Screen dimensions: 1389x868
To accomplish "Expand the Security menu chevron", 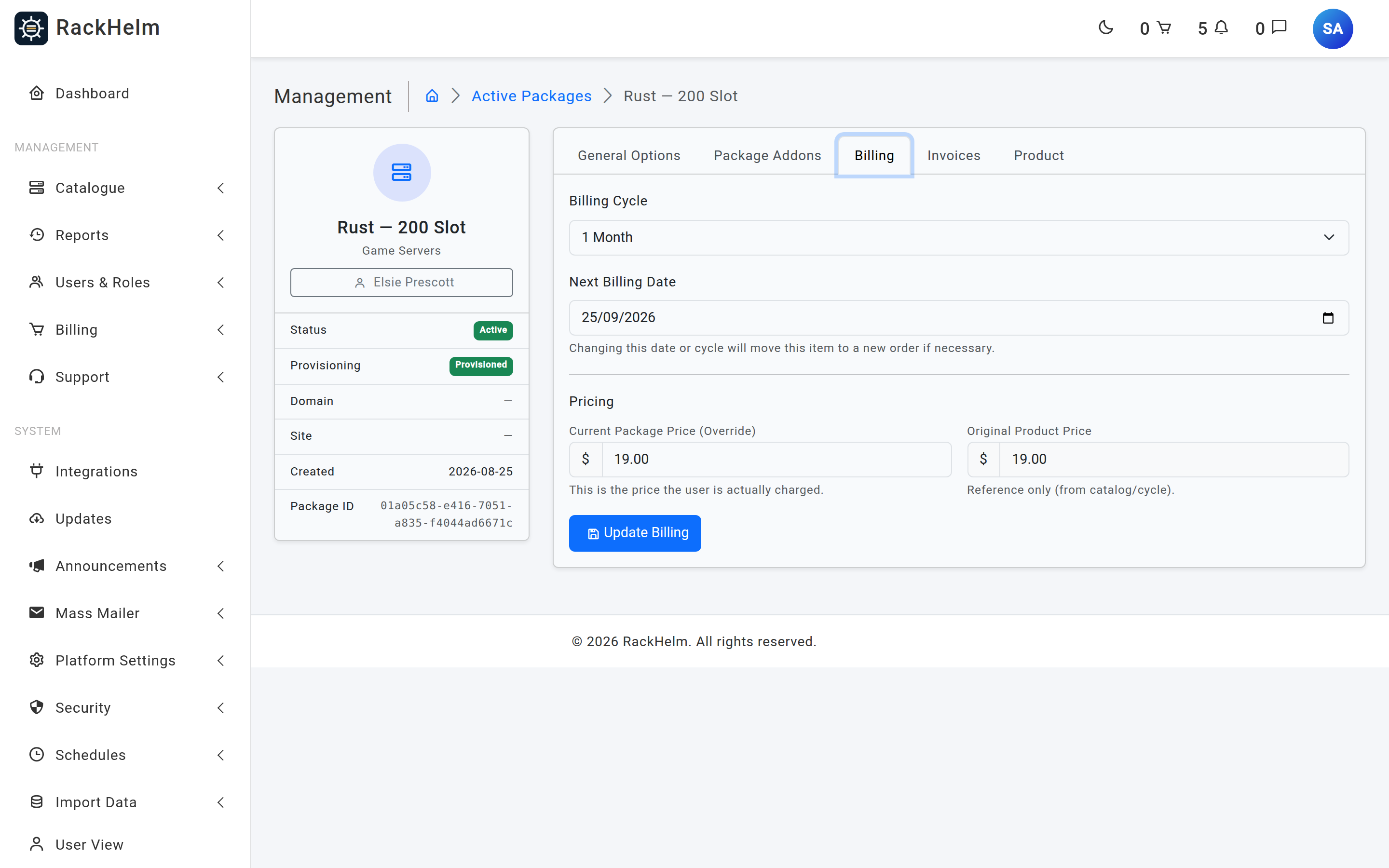I will point(221,707).
